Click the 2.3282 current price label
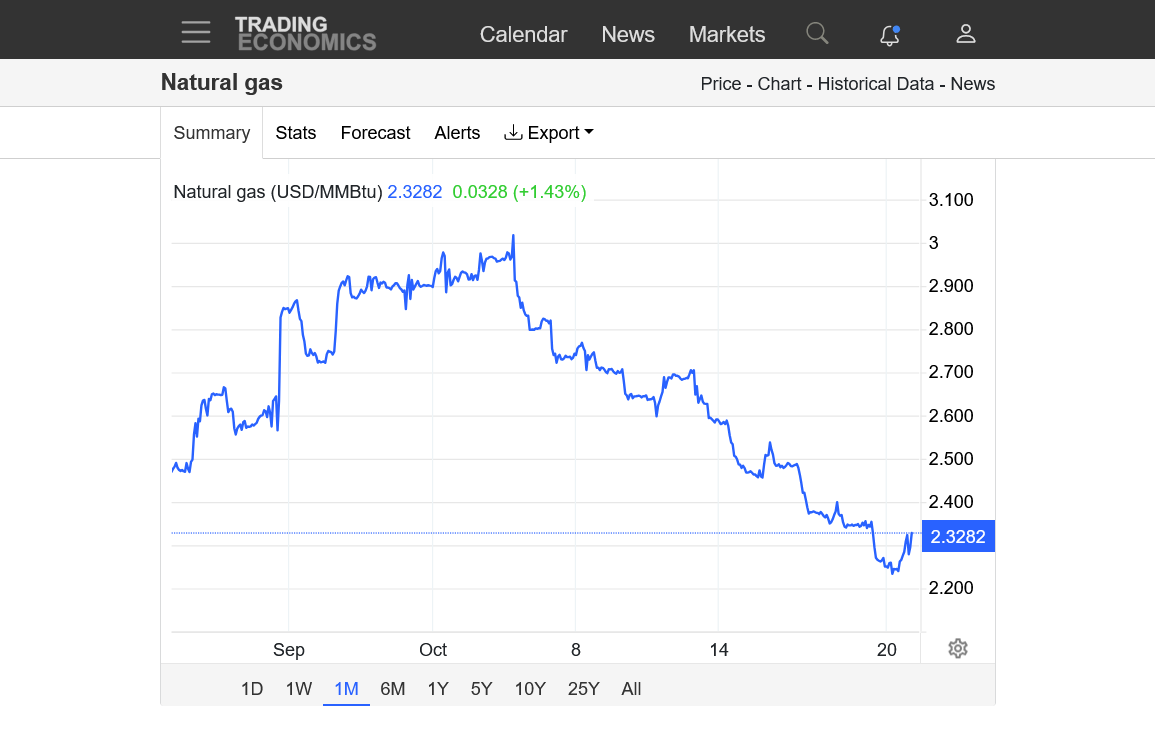Viewport: 1155px width, 741px height. pos(958,536)
